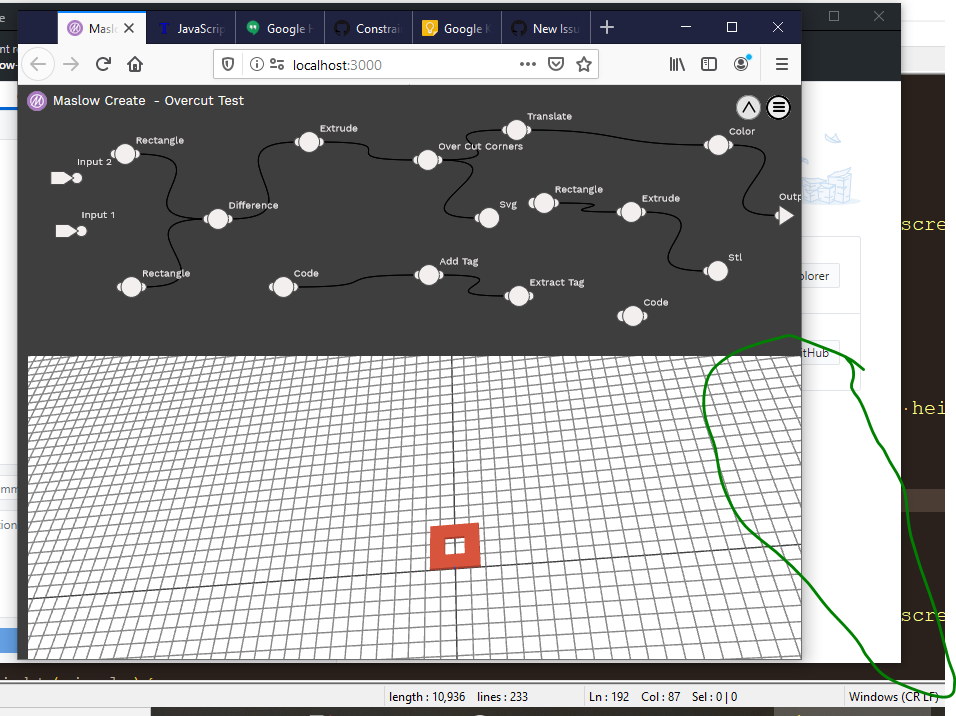This screenshot has height=716, width=956.
Task: Select the Add Tag node
Action: coord(428,275)
